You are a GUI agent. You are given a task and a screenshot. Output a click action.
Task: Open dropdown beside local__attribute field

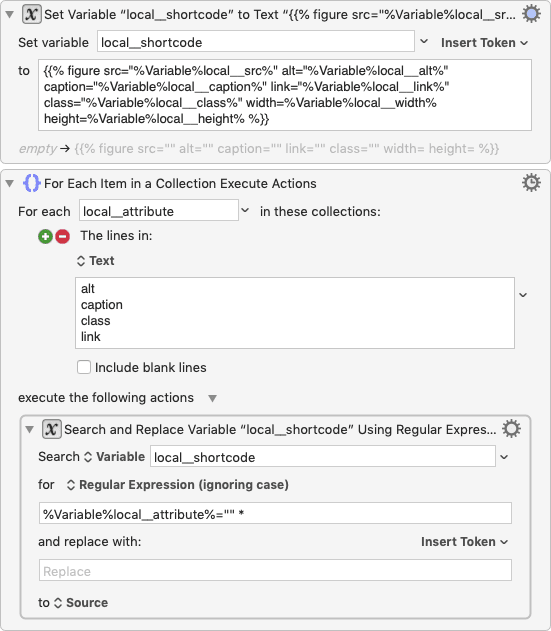(245, 210)
